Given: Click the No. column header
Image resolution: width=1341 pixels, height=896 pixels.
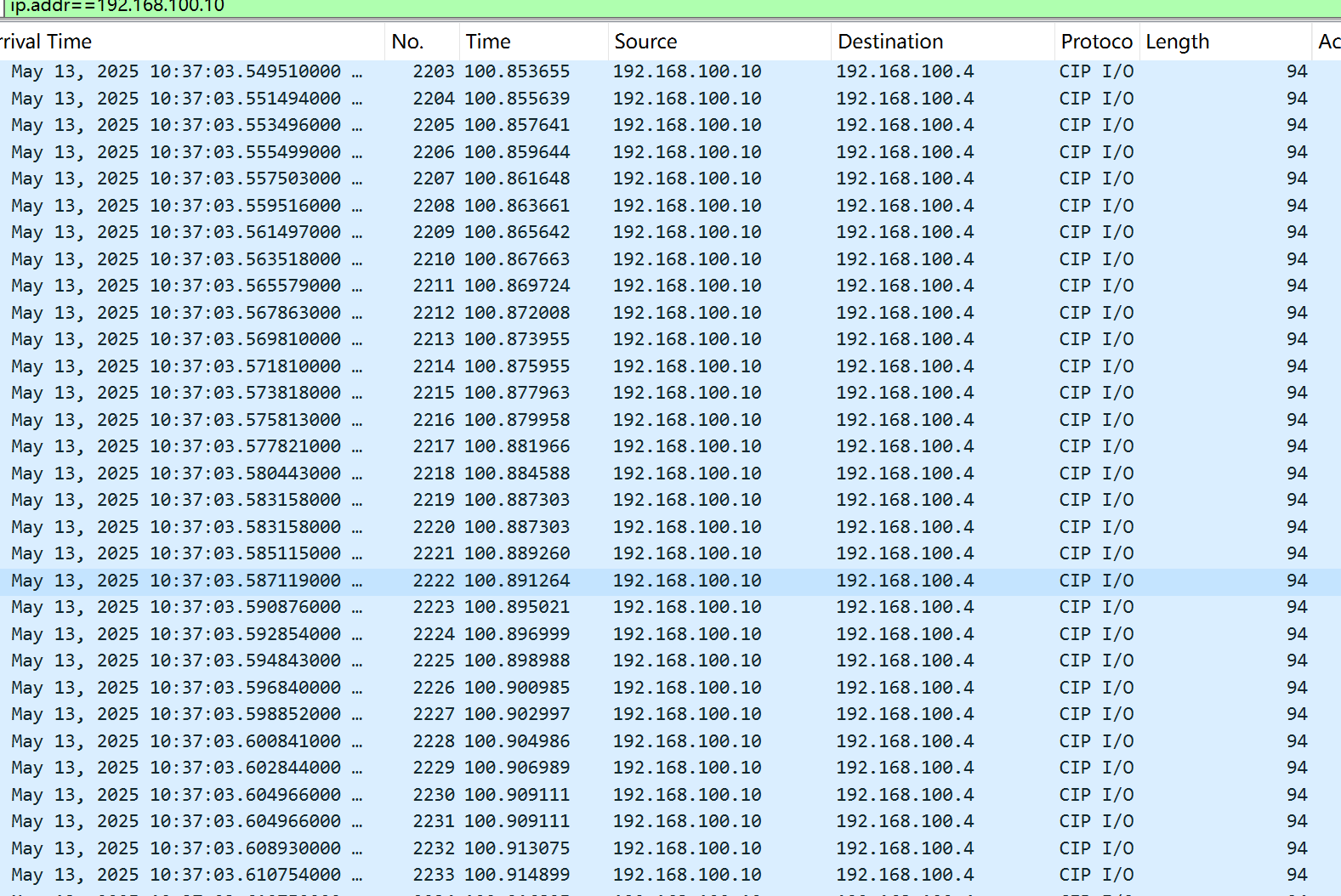Looking at the screenshot, I should (408, 42).
